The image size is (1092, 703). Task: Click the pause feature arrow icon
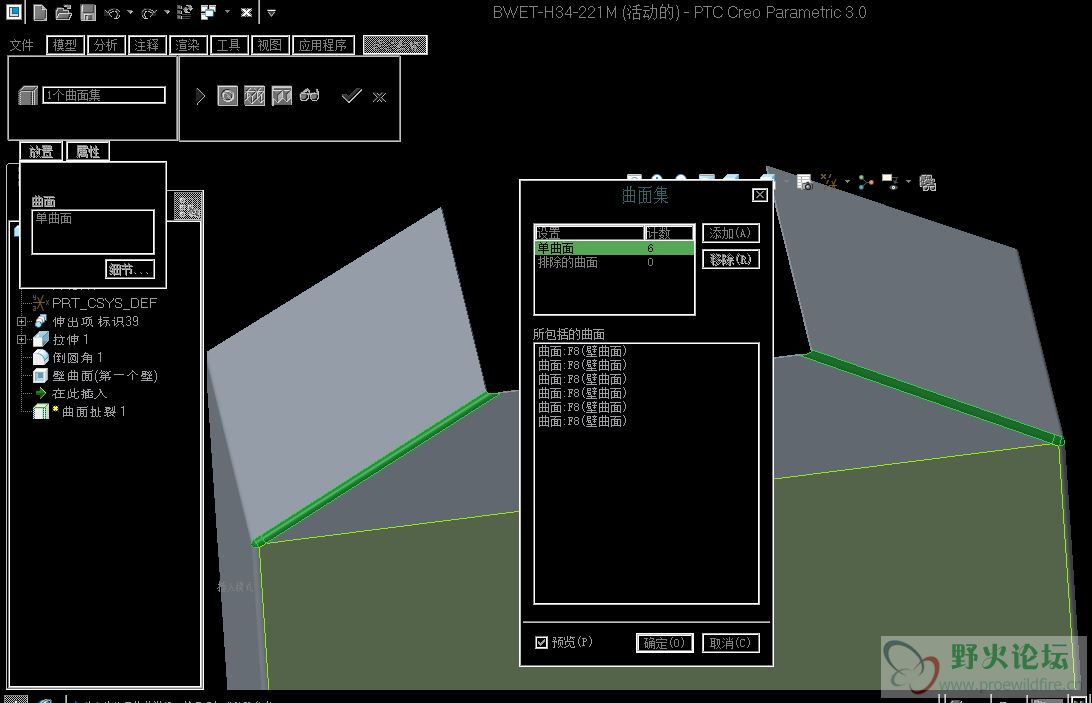tap(201, 96)
